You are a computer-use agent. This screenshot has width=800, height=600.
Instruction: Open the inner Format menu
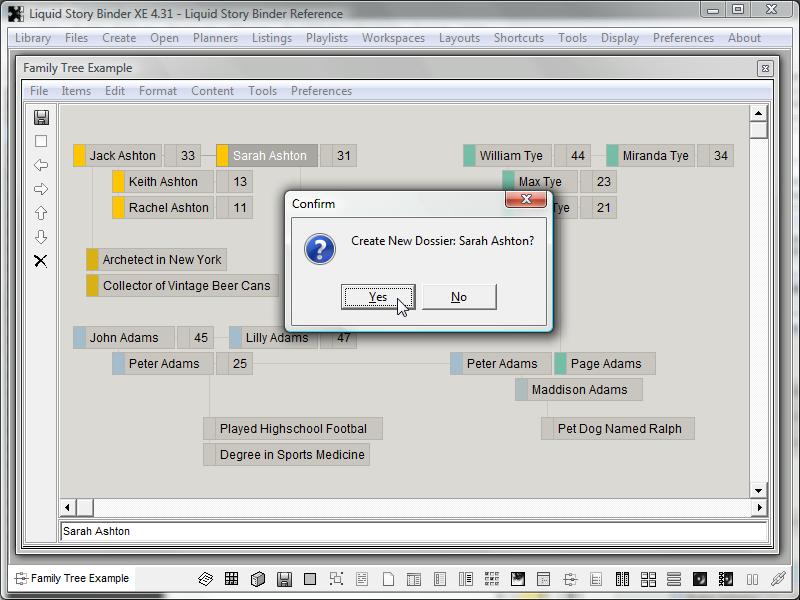[x=158, y=91]
